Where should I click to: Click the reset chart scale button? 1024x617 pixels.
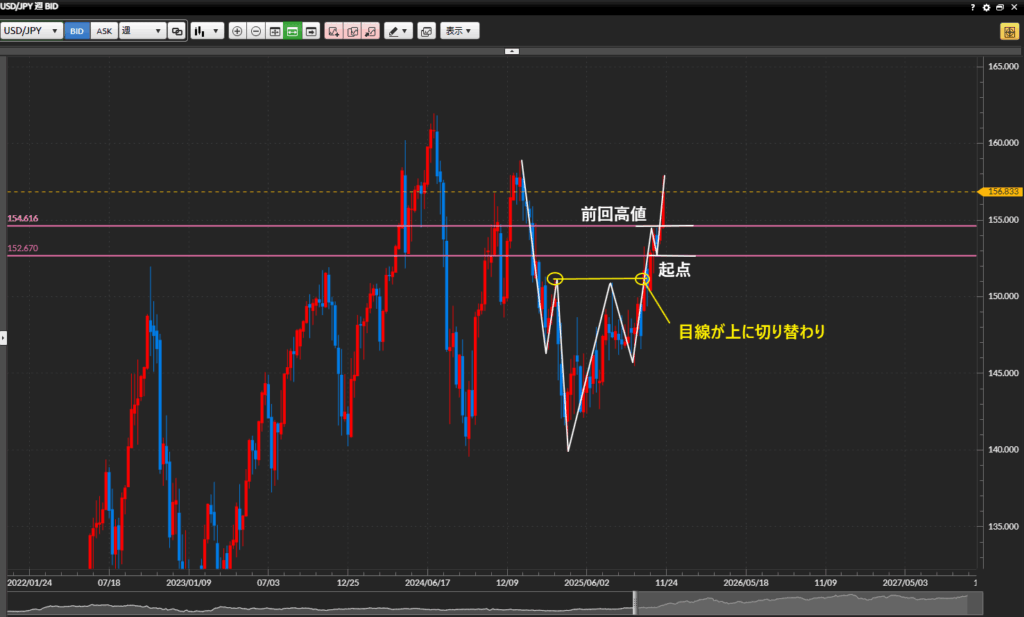(x=274, y=31)
